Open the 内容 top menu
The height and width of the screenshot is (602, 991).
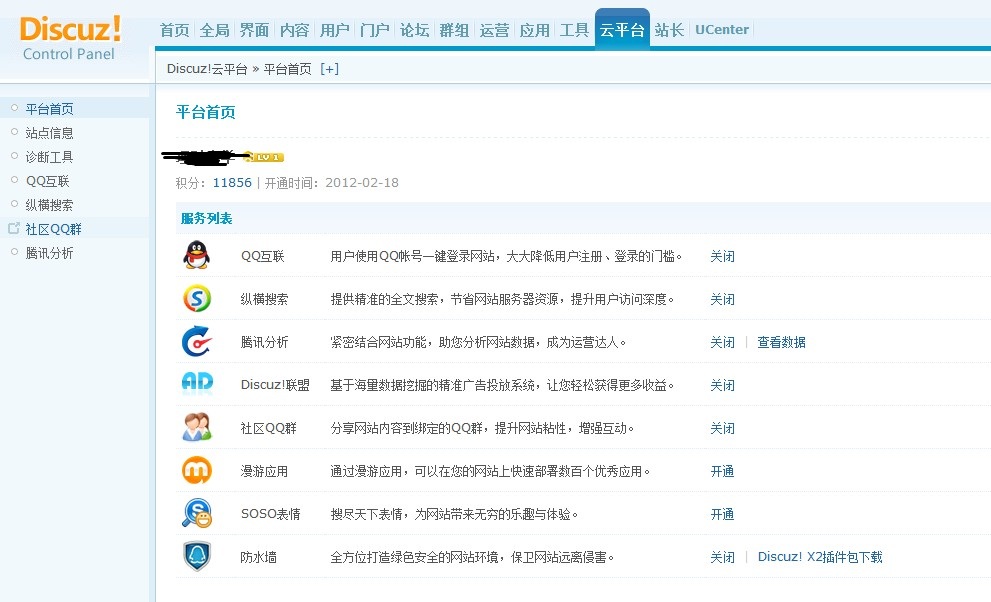pos(295,30)
